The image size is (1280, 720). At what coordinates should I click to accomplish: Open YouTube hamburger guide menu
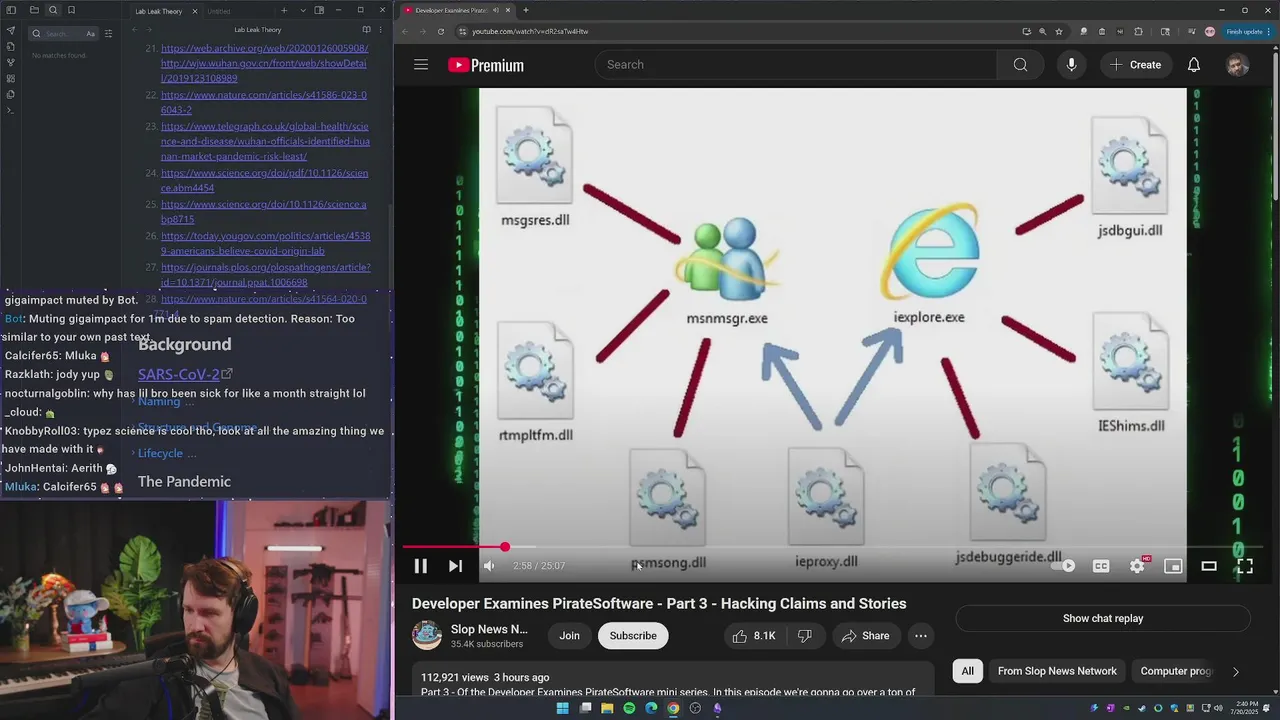click(x=421, y=65)
